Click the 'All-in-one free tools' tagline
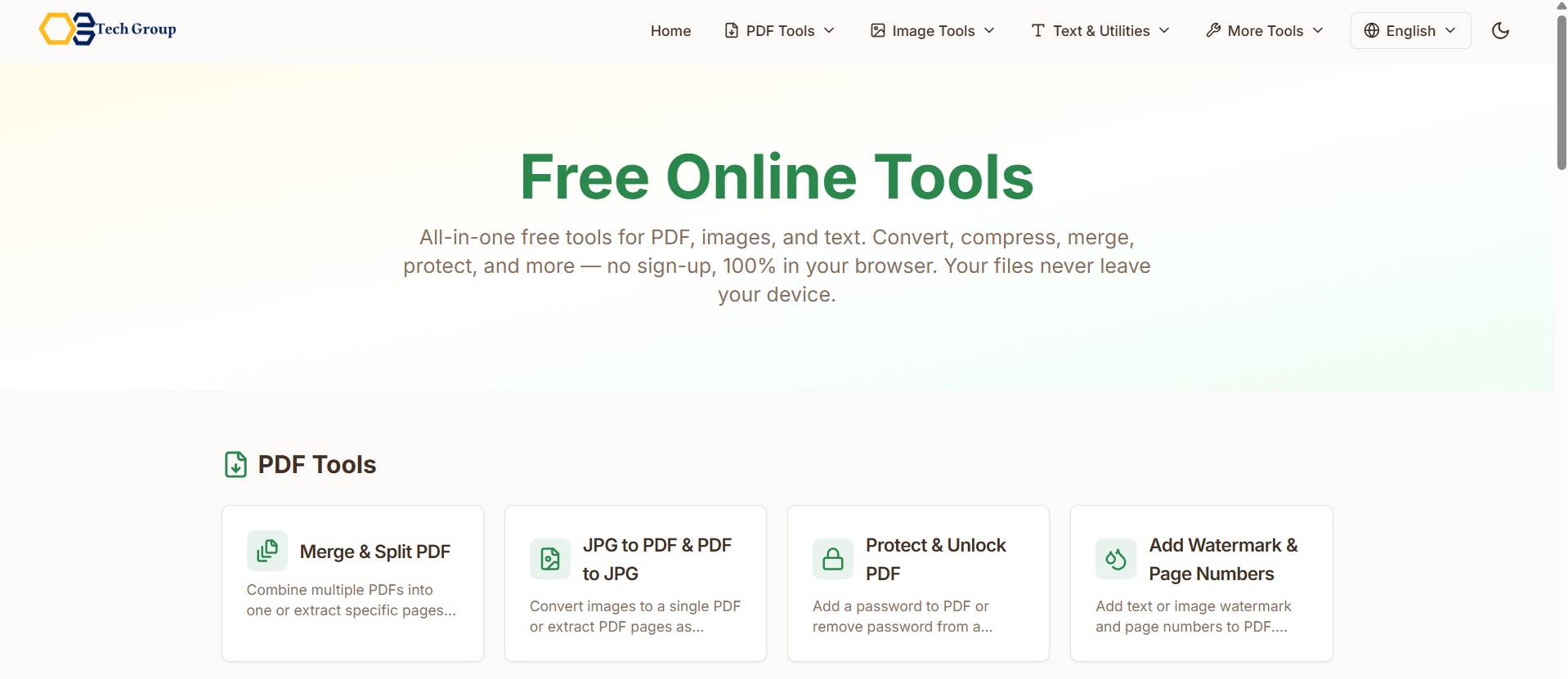The height and width of the screenshot is (679, 1568). coord(777,266)
